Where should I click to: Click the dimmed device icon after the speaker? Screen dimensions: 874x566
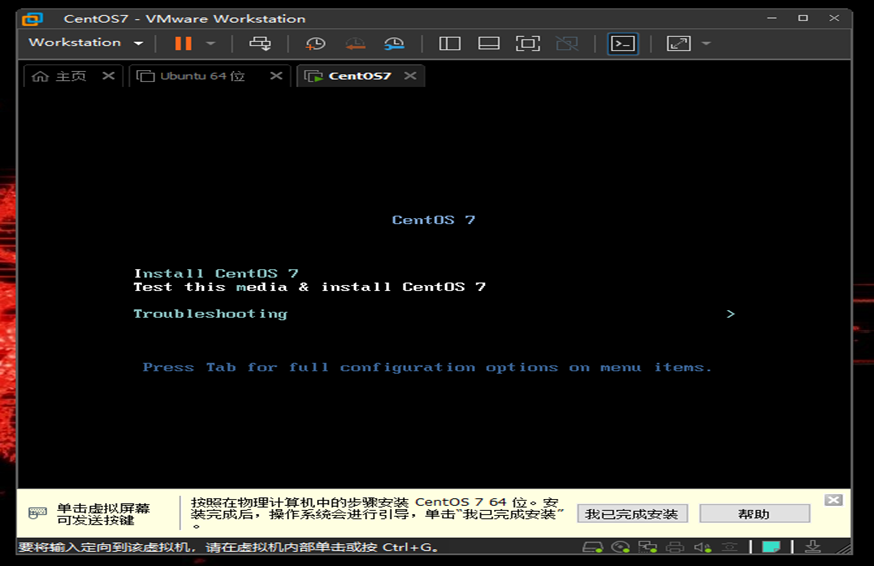[729, 547]
